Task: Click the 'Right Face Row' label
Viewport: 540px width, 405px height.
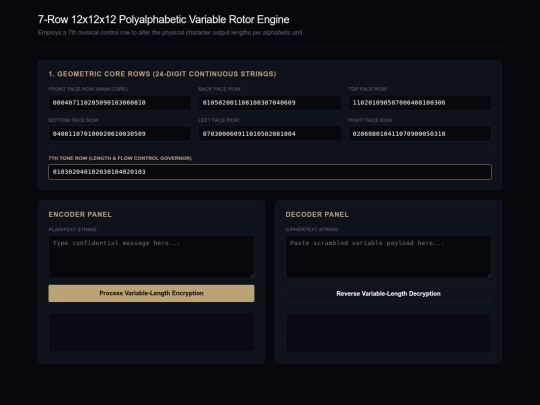Action: click(370, 120)
